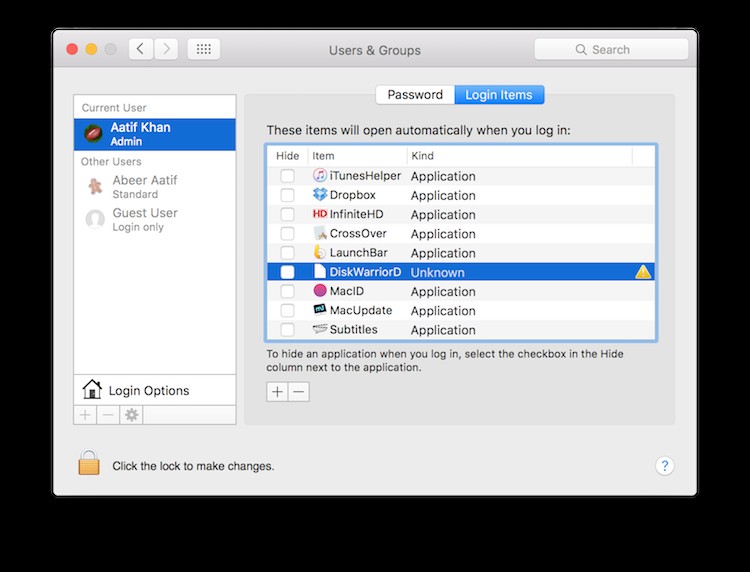
Task: Toggle Hide checkbox for InfiniteHD
Action: click(287, 214)
